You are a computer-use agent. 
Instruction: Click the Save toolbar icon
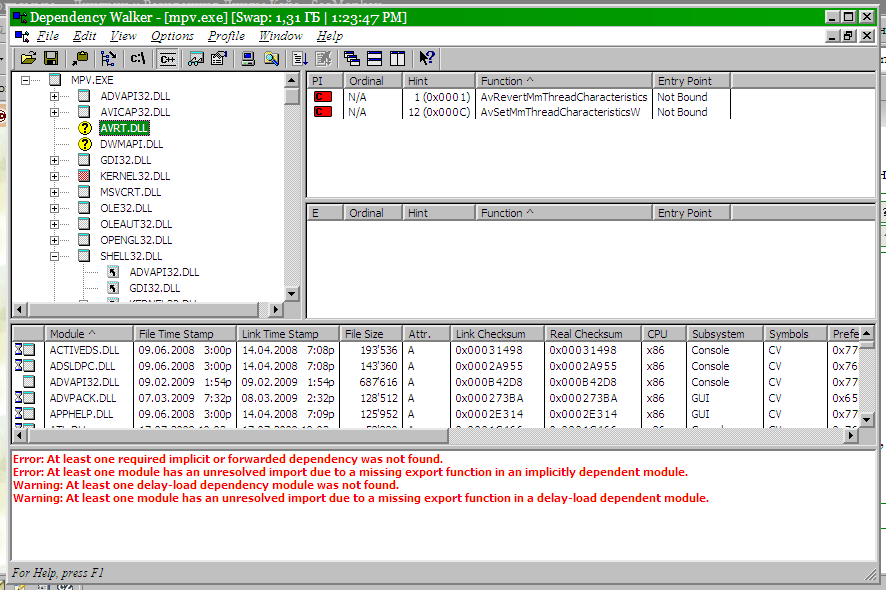(x=50, y=59)
